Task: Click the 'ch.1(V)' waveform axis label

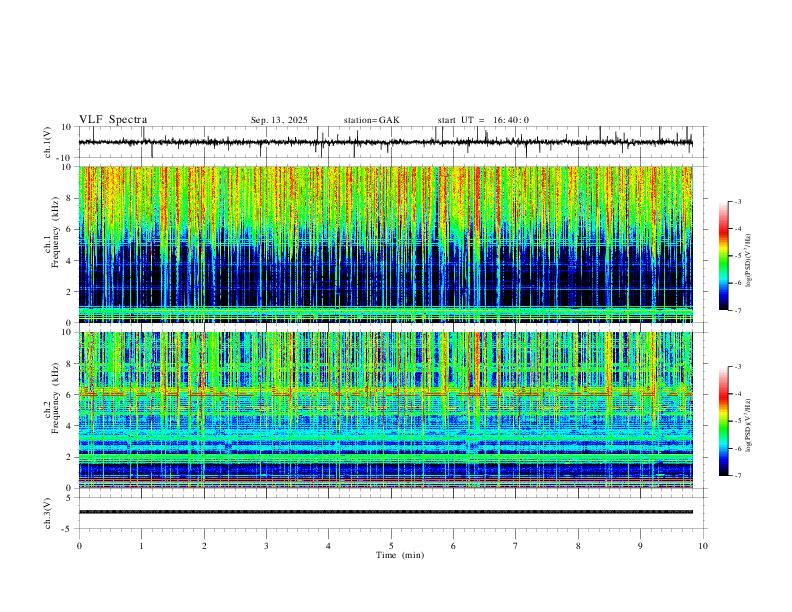Action: tap(48, 142)
